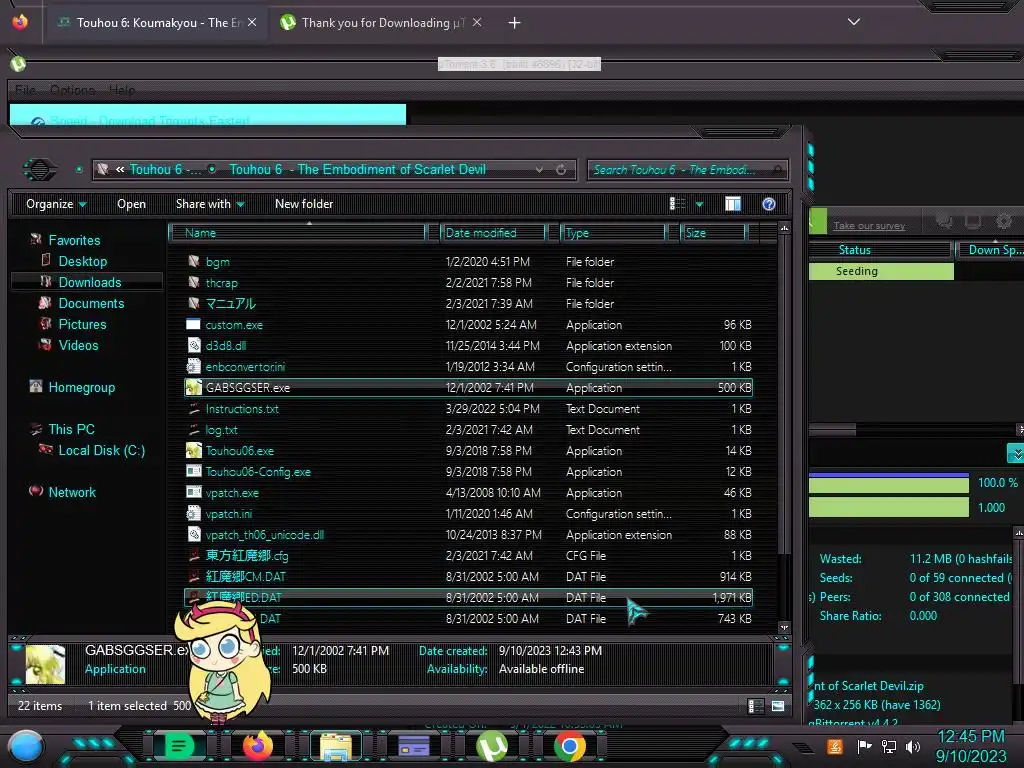Open a new Firefox tab
Image resolution: width=1024 pixels, height=768 pixels.
[515, 23]
